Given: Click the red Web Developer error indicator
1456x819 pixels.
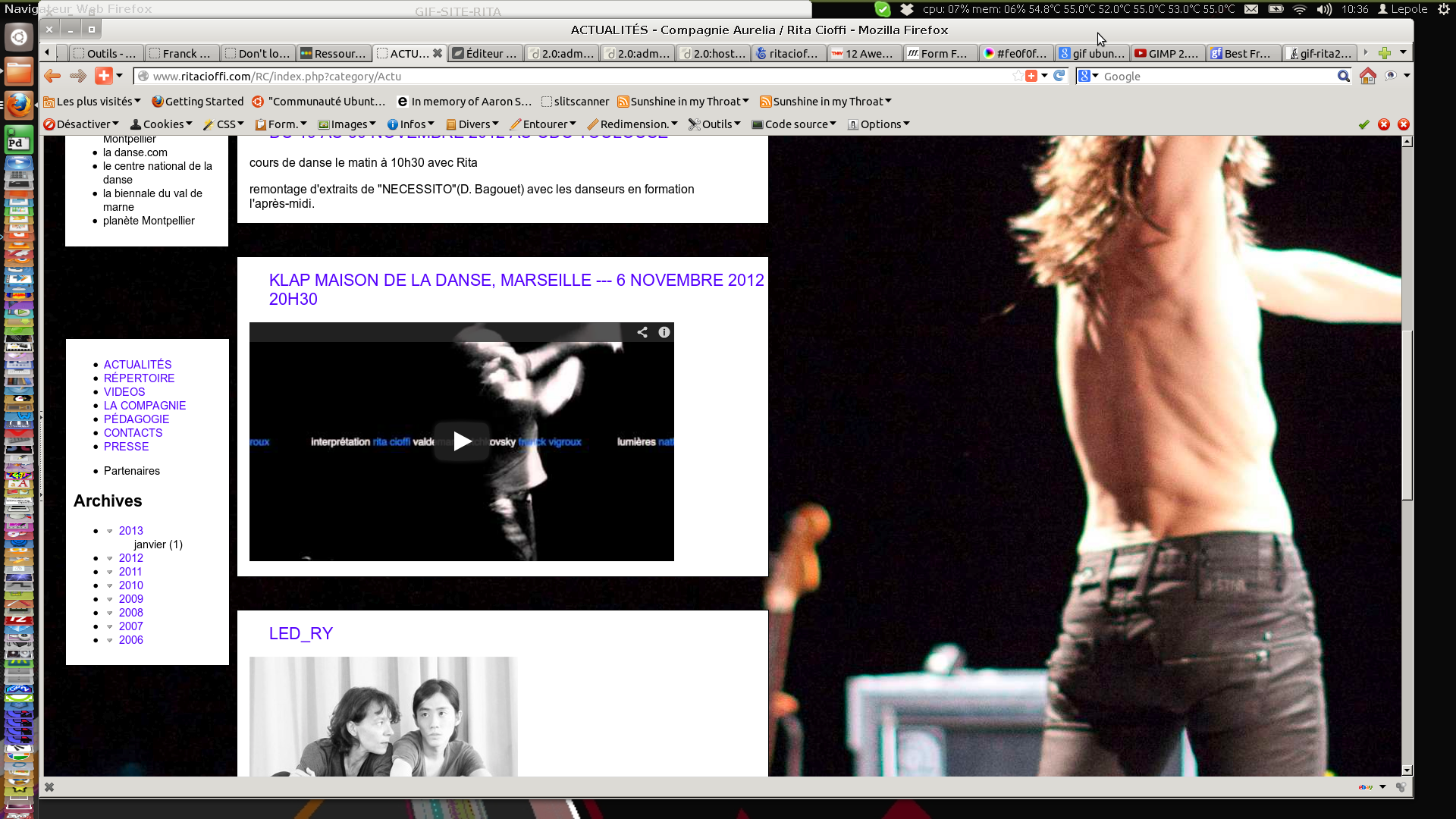Looking at the screenshot, I should click(1384, 124).
